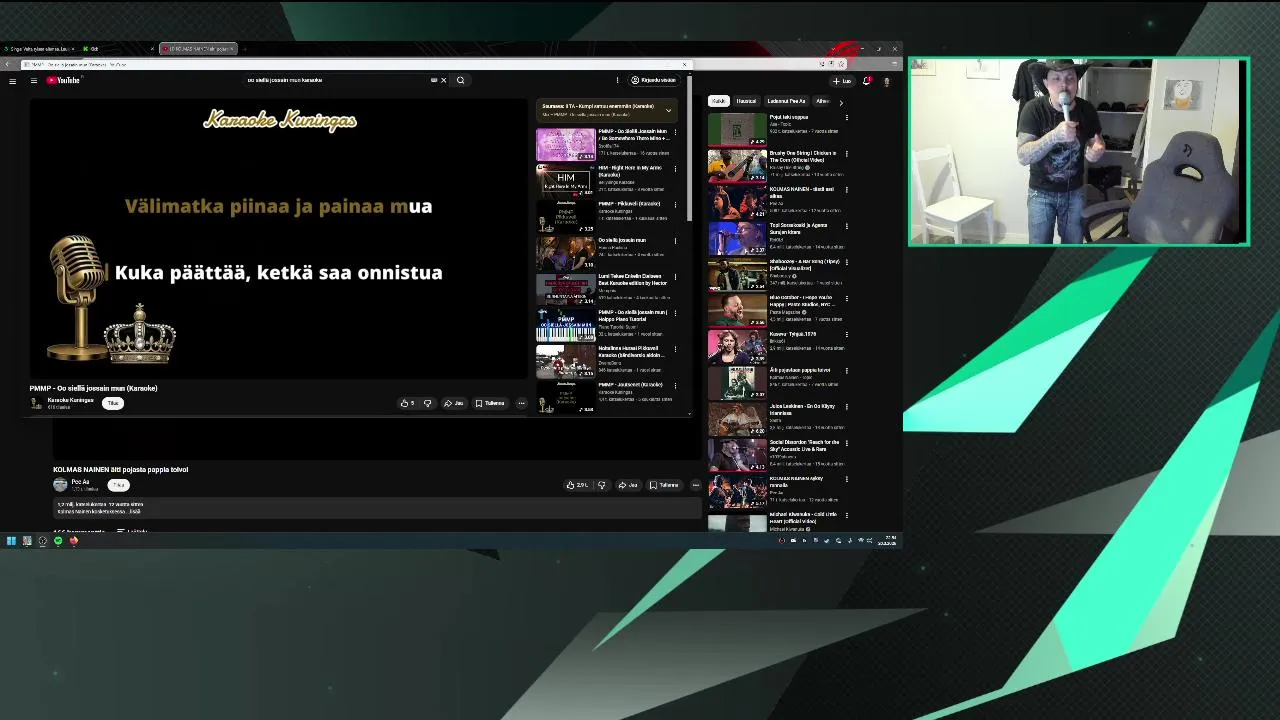Click the Kirjaudu sisään sign-in button
The height and width of the screenshot is (720, 1280).
tap(653, 80)
